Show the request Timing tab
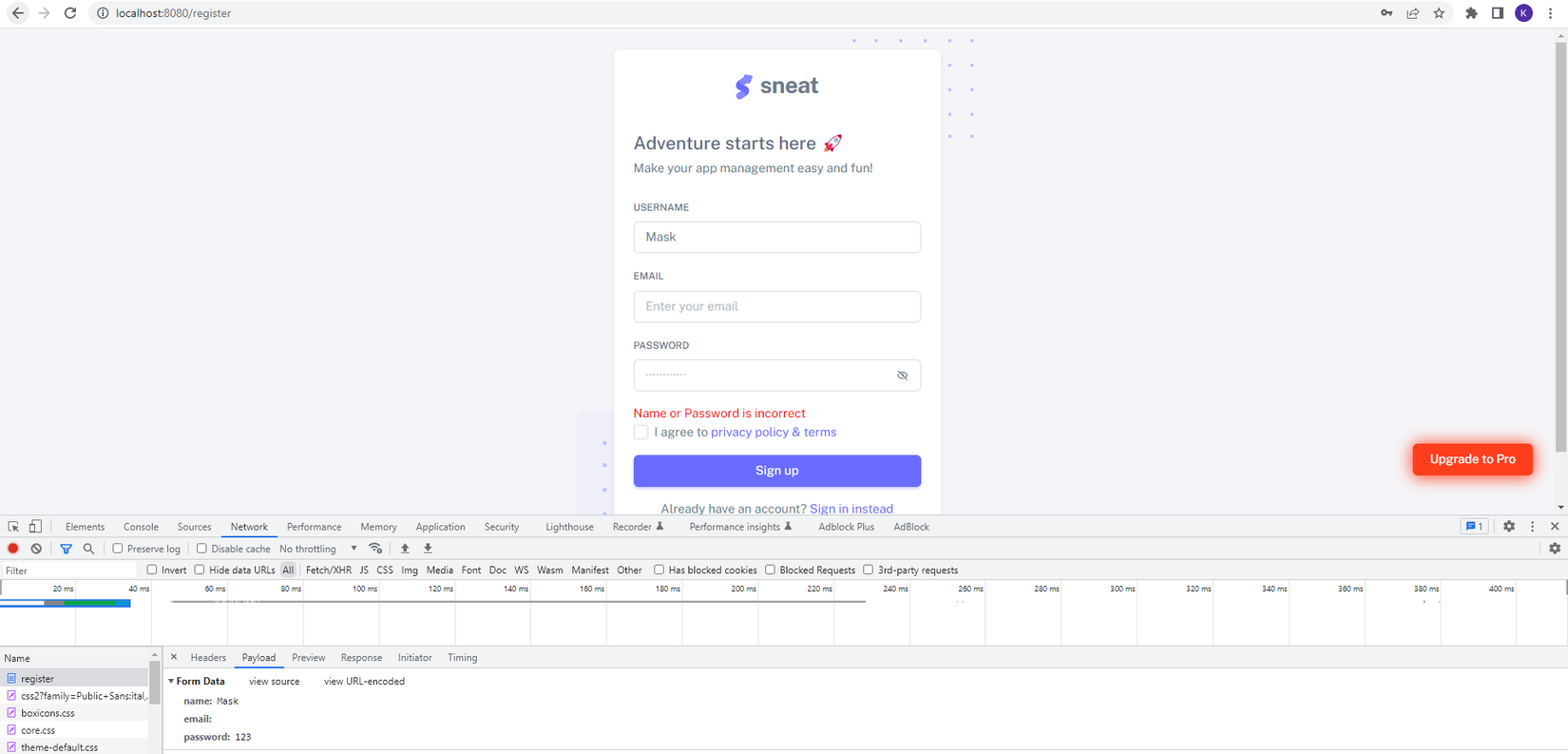 (x=463, y=658)
